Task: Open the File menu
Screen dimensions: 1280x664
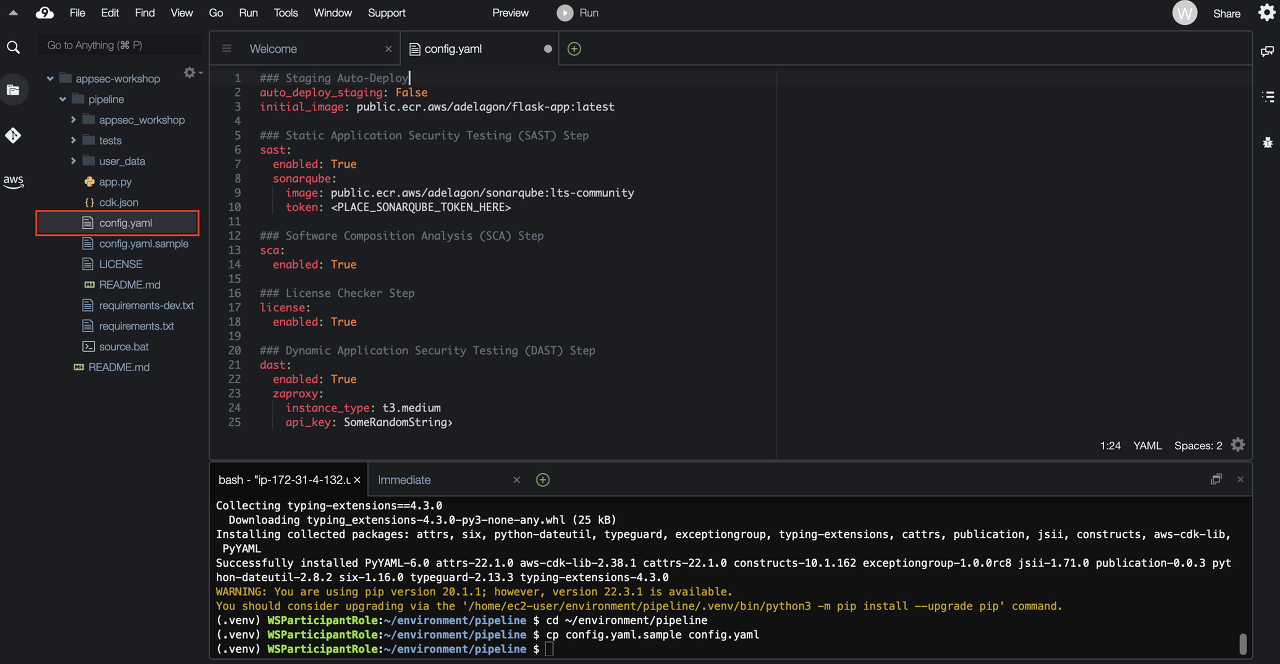Action: pos(77,13)
